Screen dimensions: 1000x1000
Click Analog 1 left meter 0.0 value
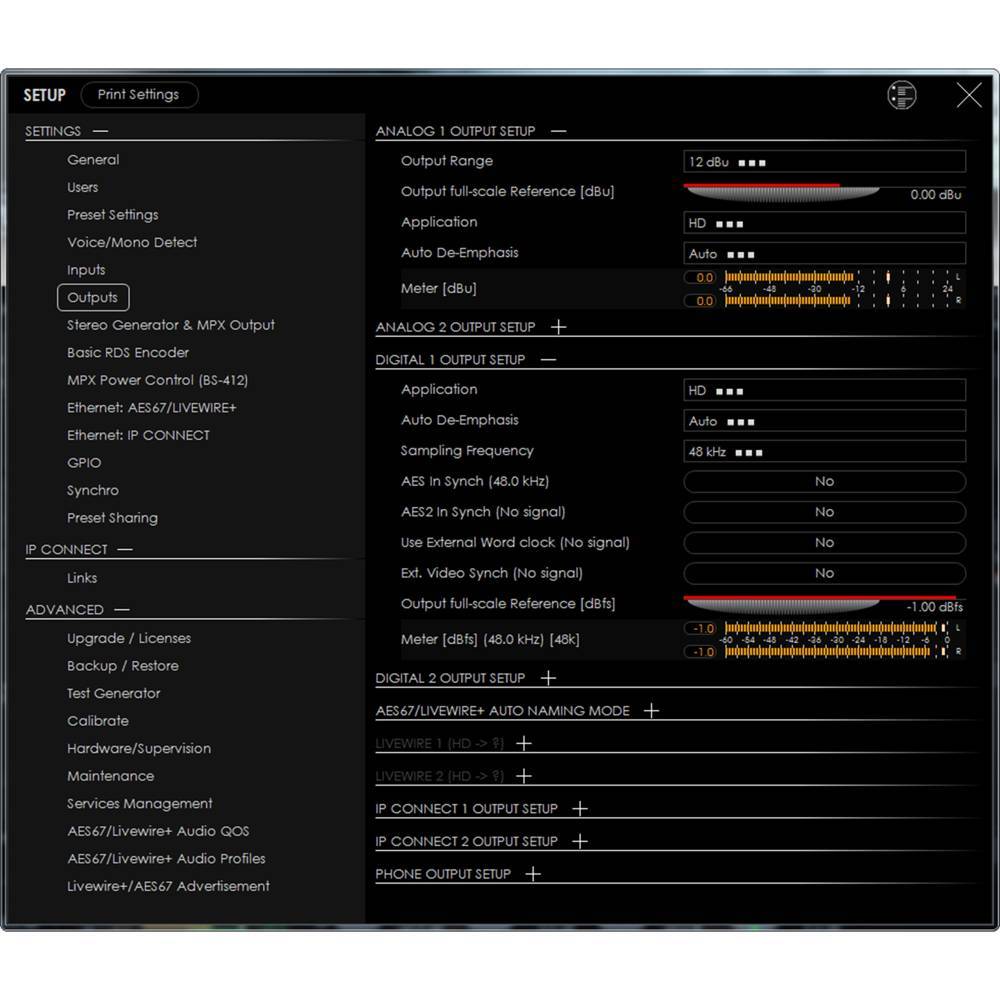700,277
